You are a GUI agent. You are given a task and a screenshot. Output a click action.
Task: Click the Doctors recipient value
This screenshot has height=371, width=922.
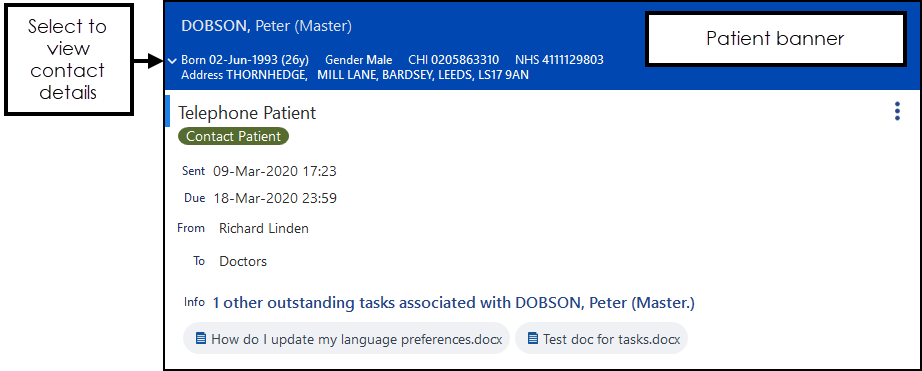click(x=243, y=262)
